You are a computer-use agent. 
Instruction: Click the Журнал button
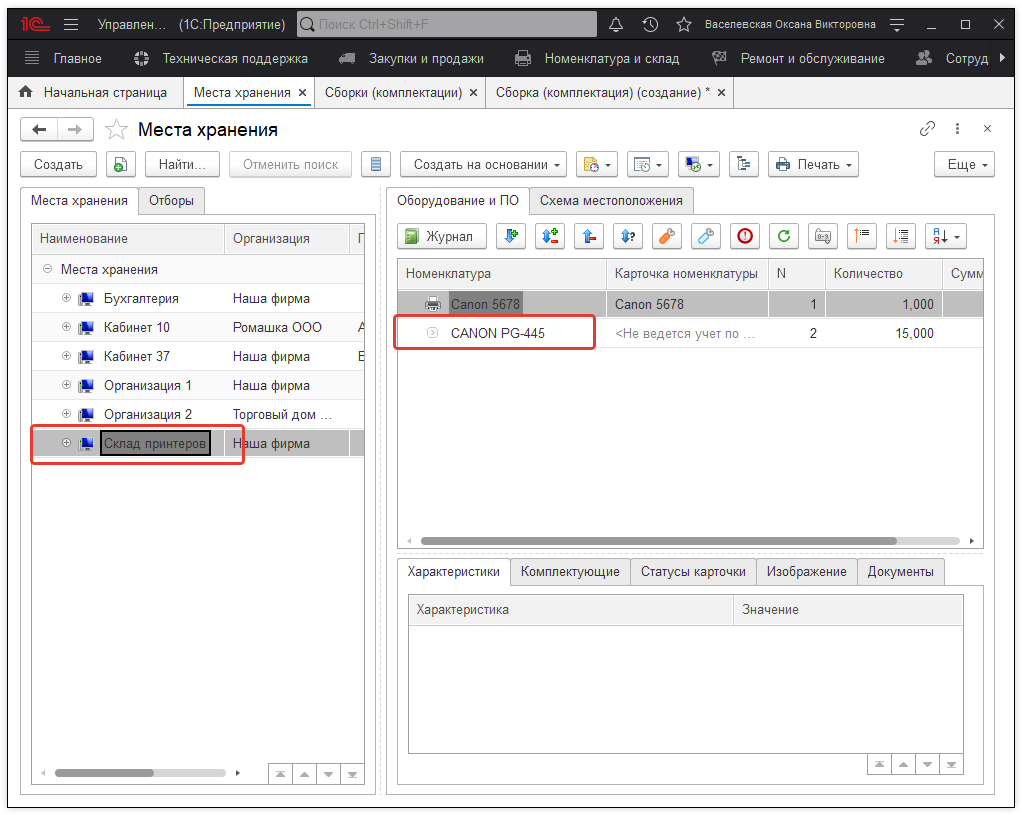click(441, 236)
